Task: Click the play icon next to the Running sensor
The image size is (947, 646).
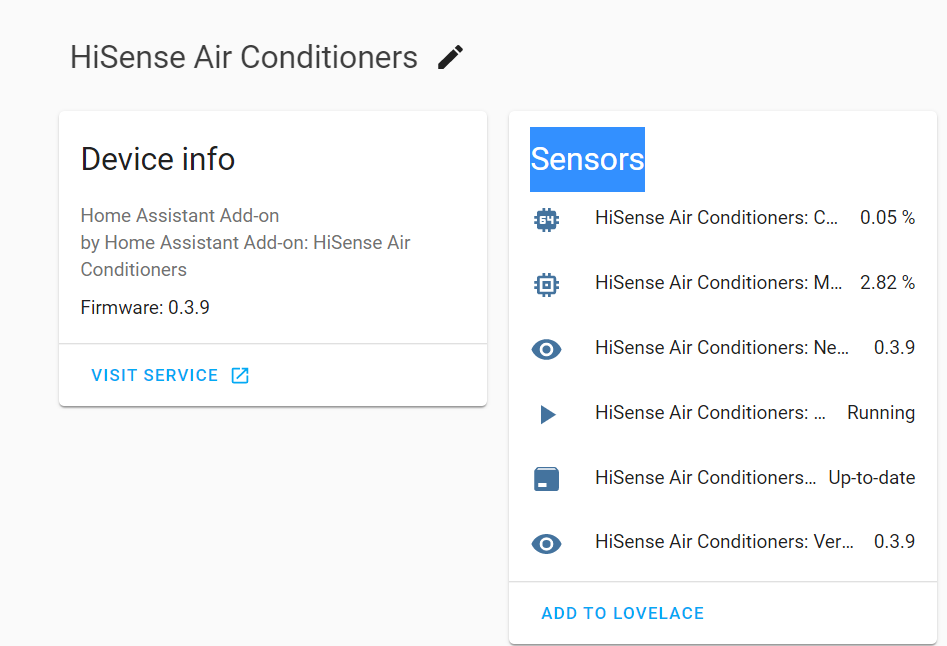Action: (x=546, y=414)
